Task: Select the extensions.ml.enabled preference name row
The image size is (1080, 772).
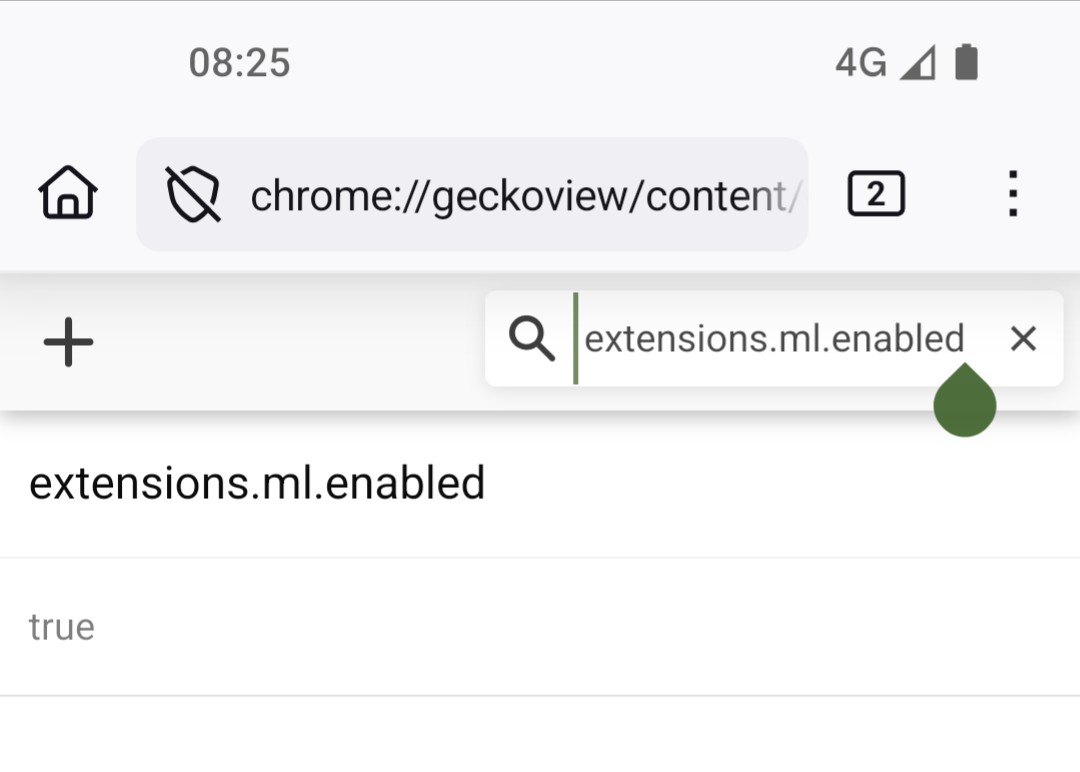Action: click(257, 484)
